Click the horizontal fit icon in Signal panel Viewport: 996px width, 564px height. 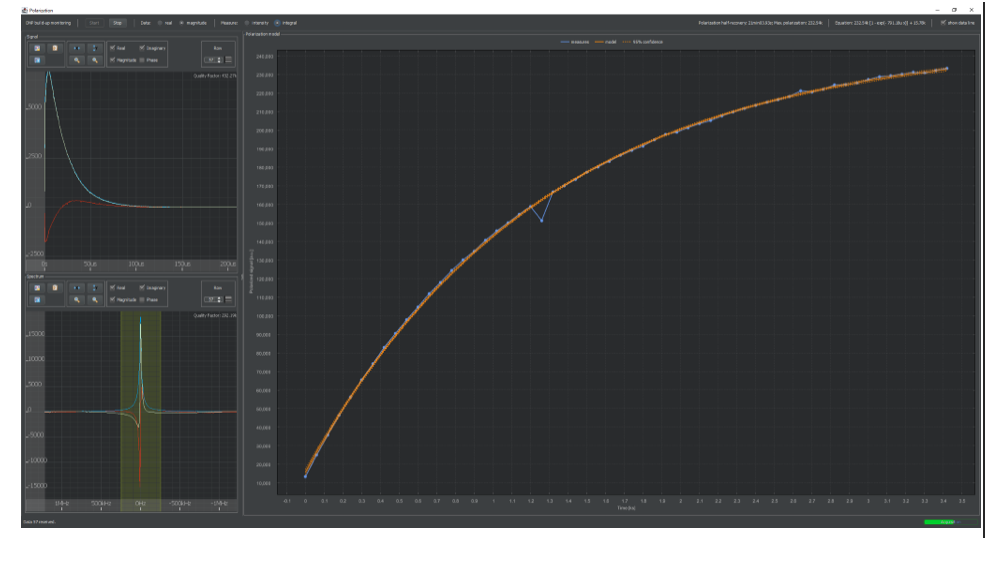click(77, 48)
